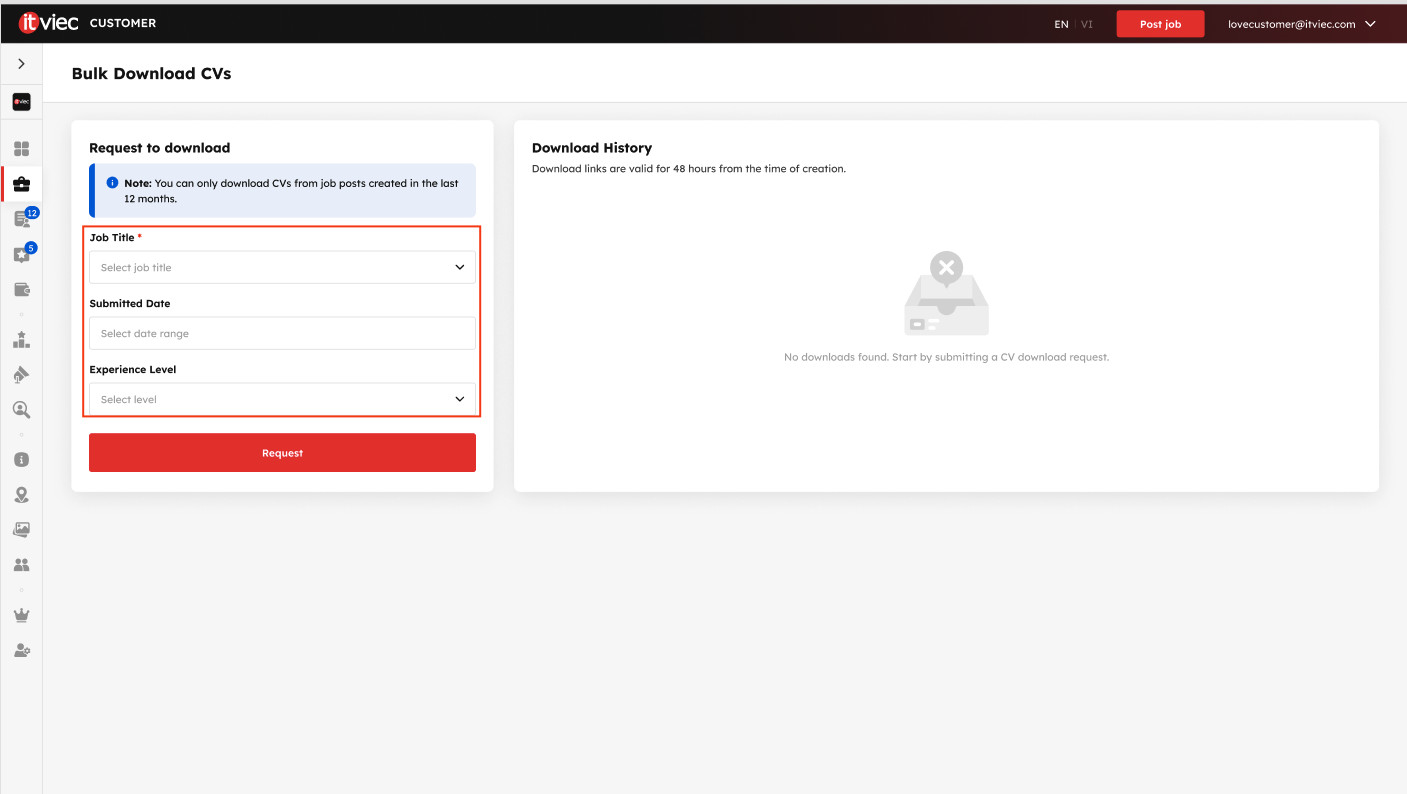This screenshot has width=1407, height=794.
Task: Open the location pin icon in sidebar
Action: pos(21,495)
